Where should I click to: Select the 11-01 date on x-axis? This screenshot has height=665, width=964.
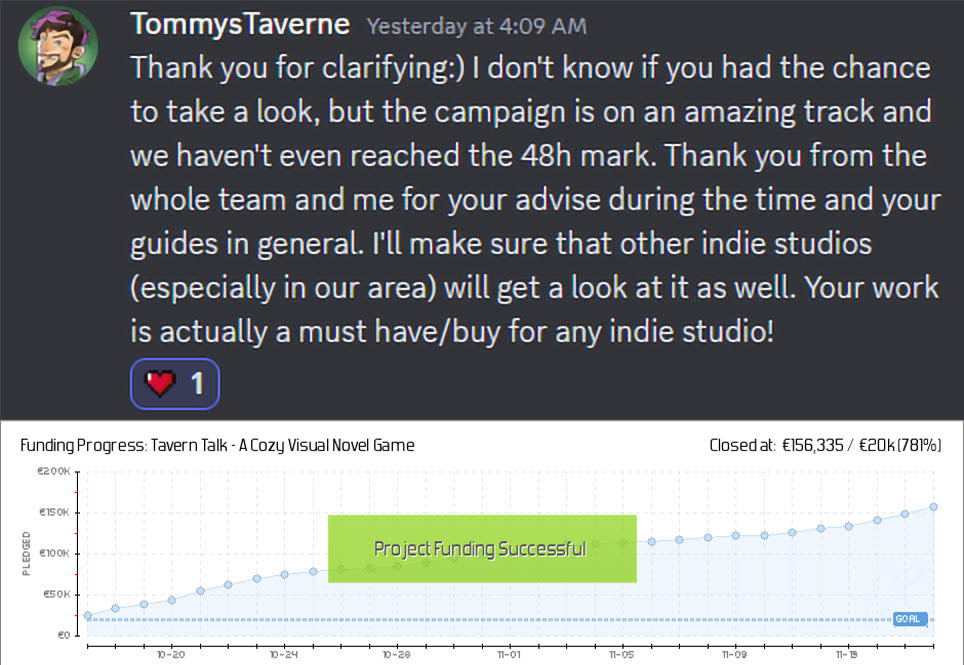[x=509, y=656]
